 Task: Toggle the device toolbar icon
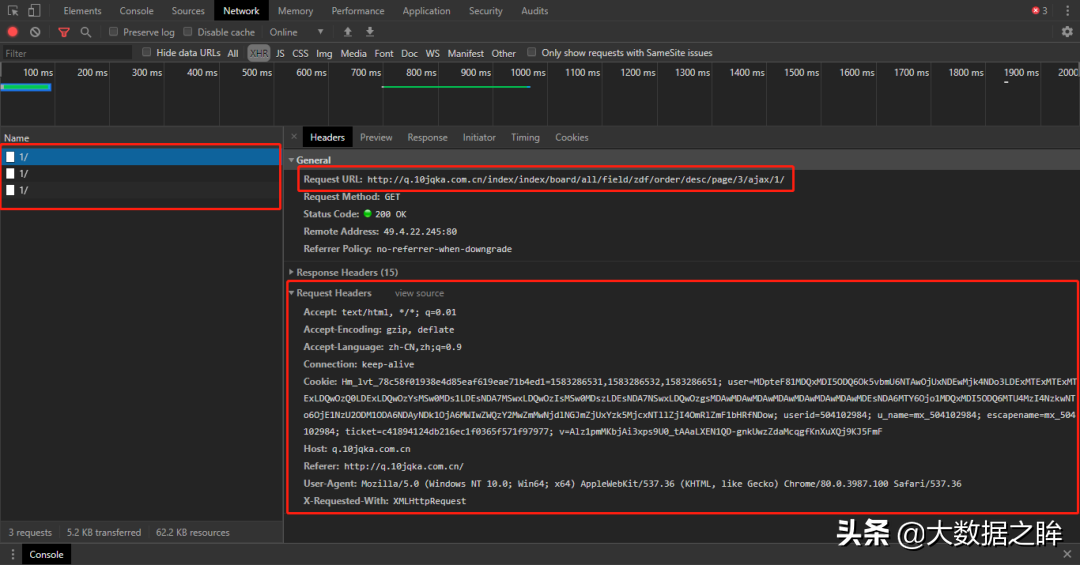tap(34, 11)
